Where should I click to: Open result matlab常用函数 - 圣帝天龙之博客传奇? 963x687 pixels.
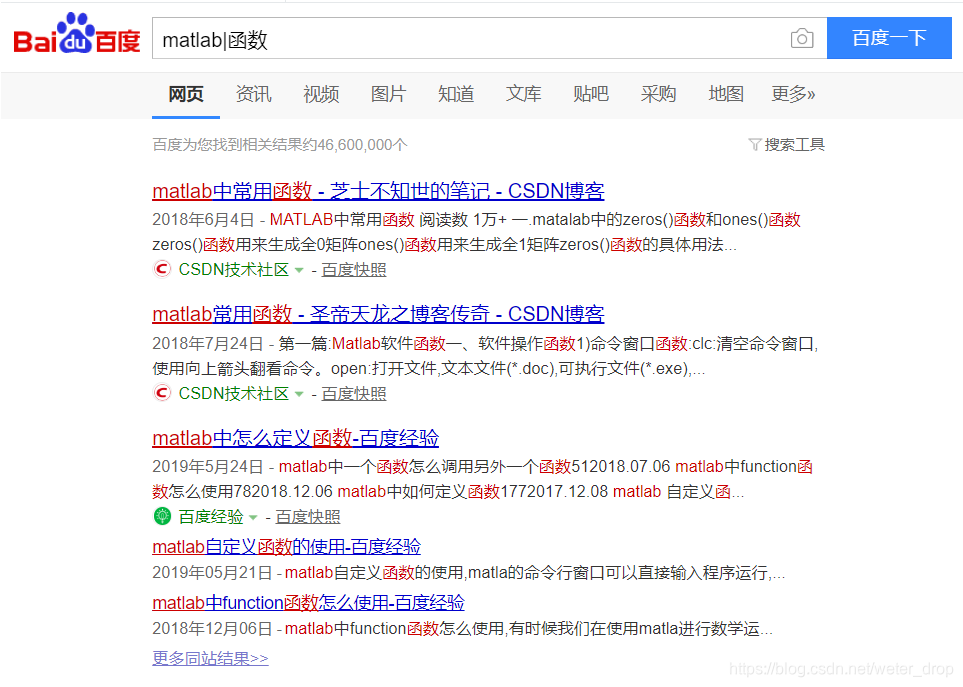click(378, 314)
